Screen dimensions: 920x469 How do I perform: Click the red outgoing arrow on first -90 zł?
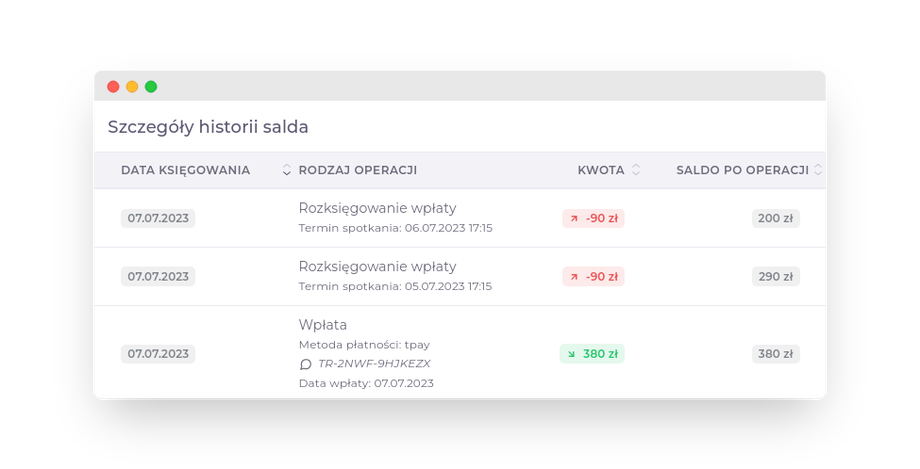tap(574, 218)
